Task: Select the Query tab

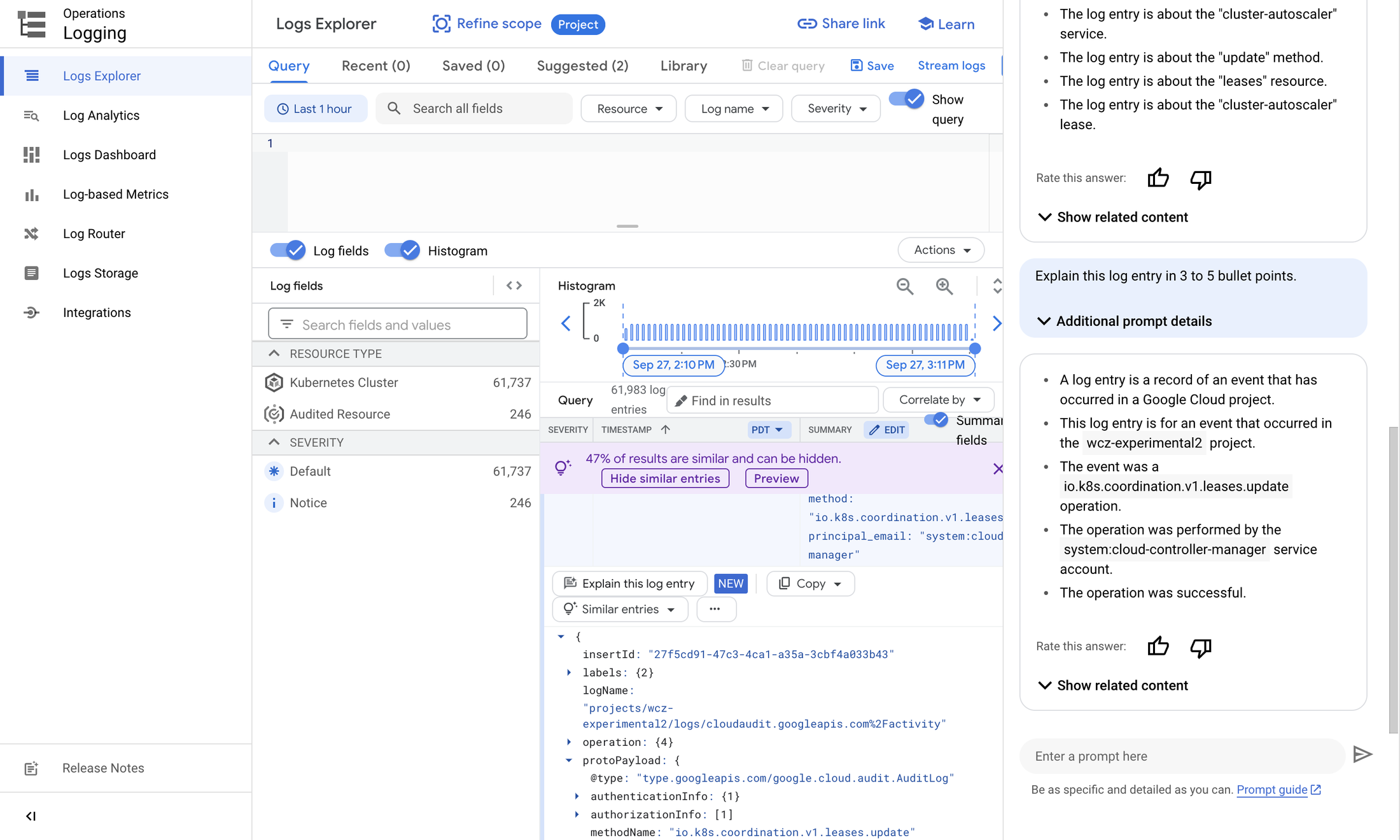Action: [289, 66]
